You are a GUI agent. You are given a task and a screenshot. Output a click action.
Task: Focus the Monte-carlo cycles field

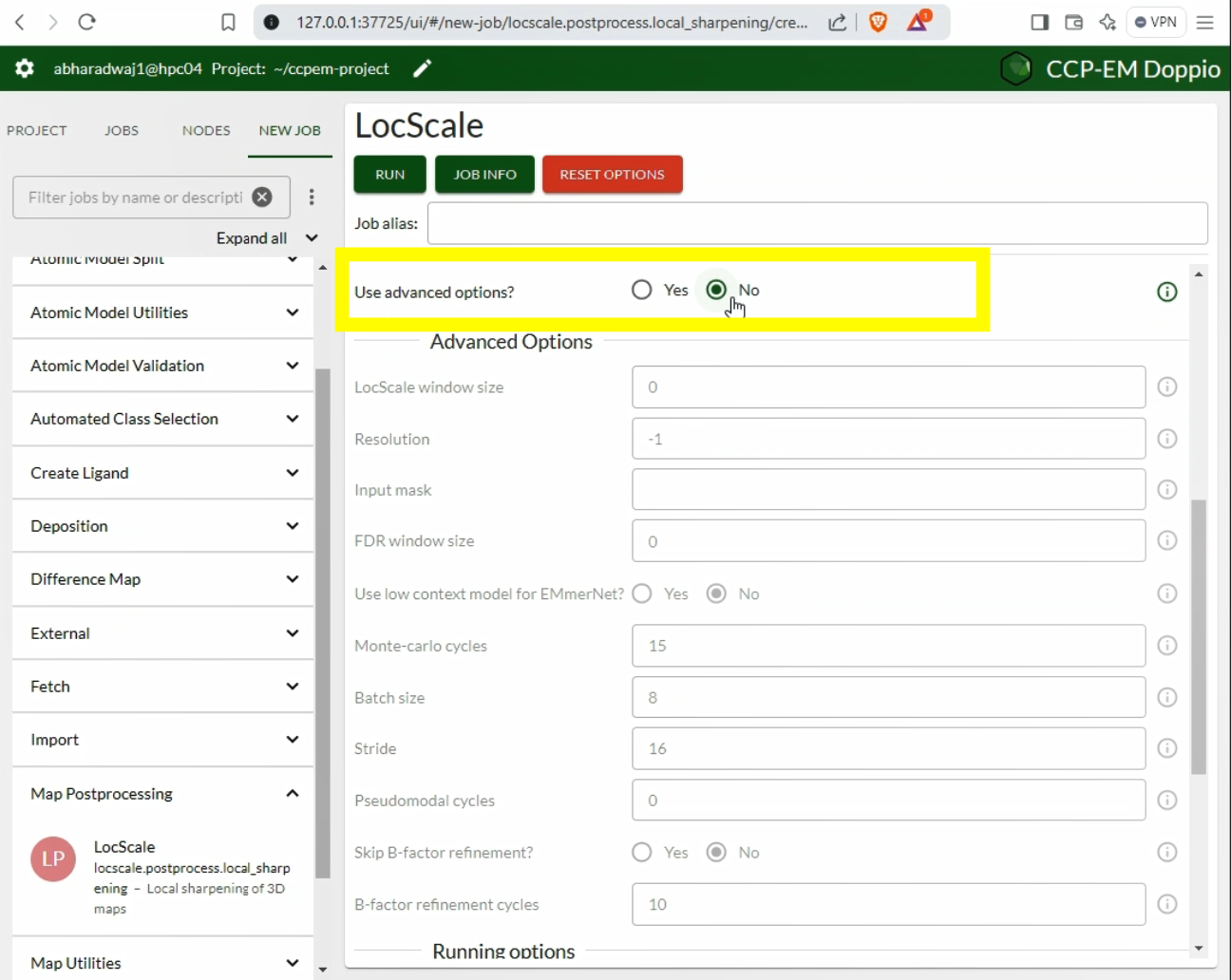point(889,646)
